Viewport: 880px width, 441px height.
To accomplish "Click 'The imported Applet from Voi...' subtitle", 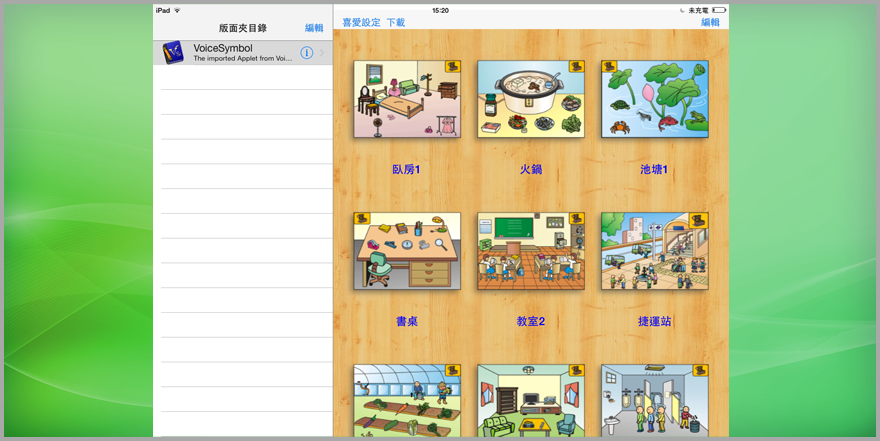I will pyautogui.click(x=243, y=58).
